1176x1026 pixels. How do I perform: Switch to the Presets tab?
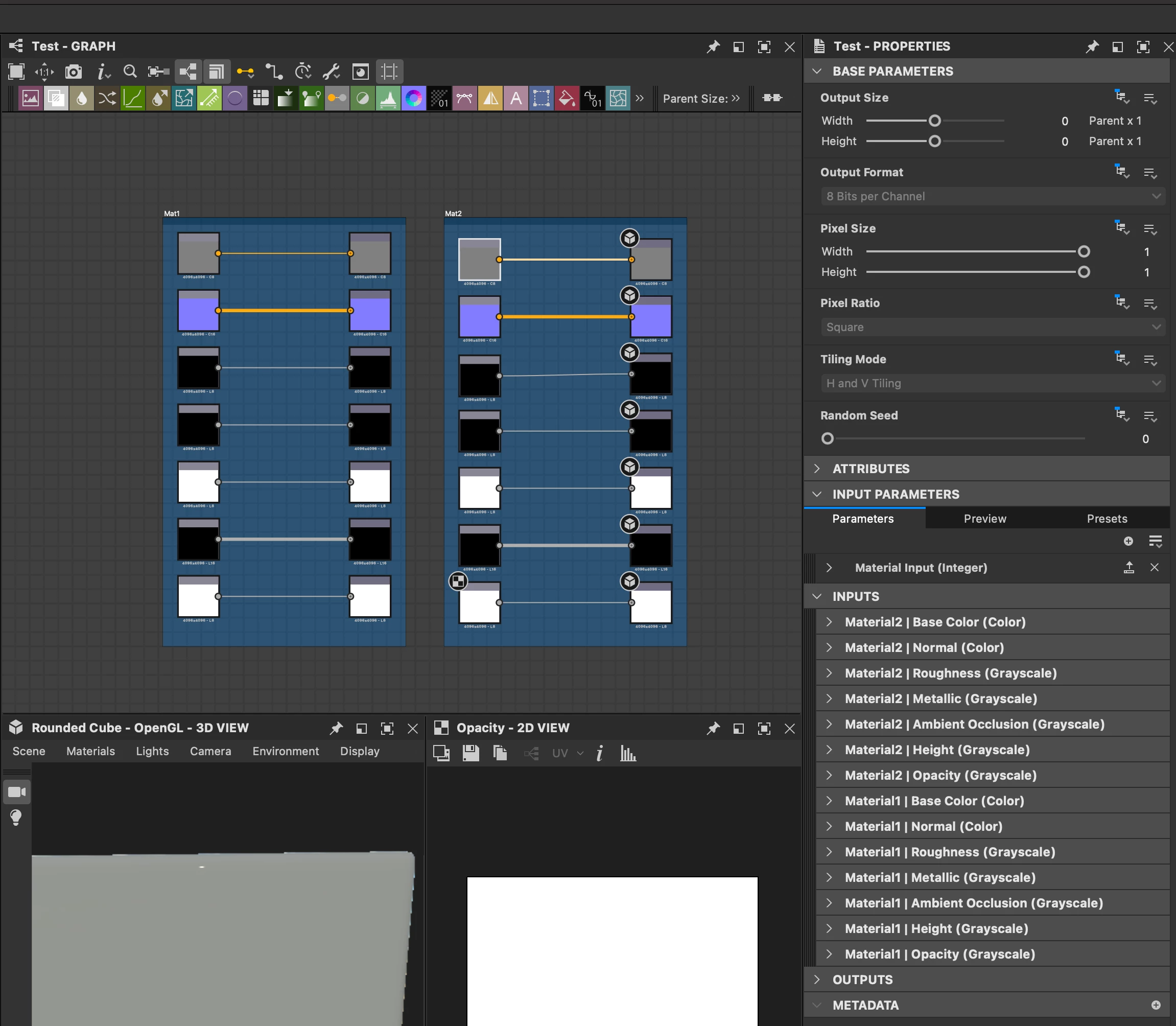[1106, 519]
